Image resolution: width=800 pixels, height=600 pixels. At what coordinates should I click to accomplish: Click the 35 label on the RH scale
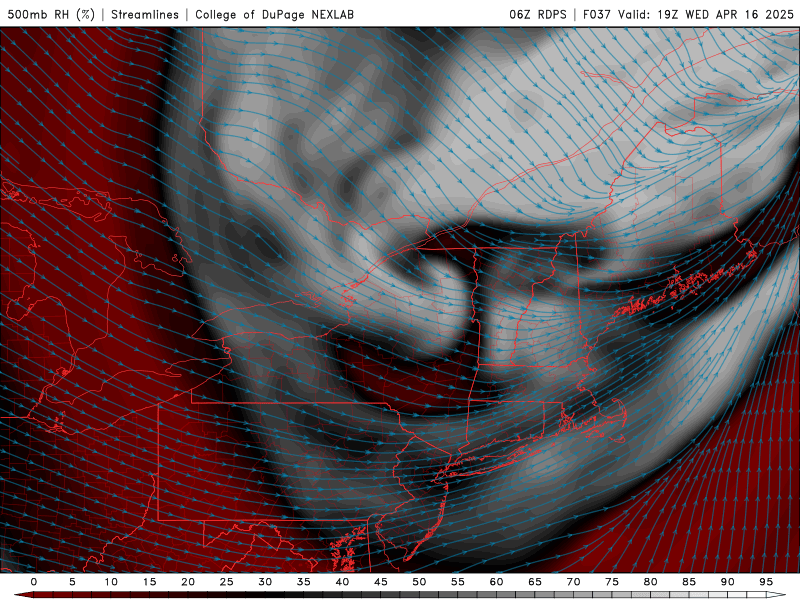point(304,582)
